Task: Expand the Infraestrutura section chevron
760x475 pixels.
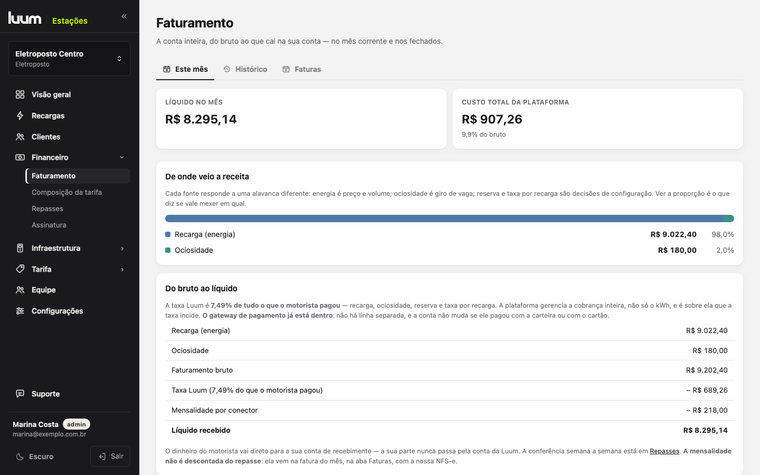Action: (x=122, y=249)
